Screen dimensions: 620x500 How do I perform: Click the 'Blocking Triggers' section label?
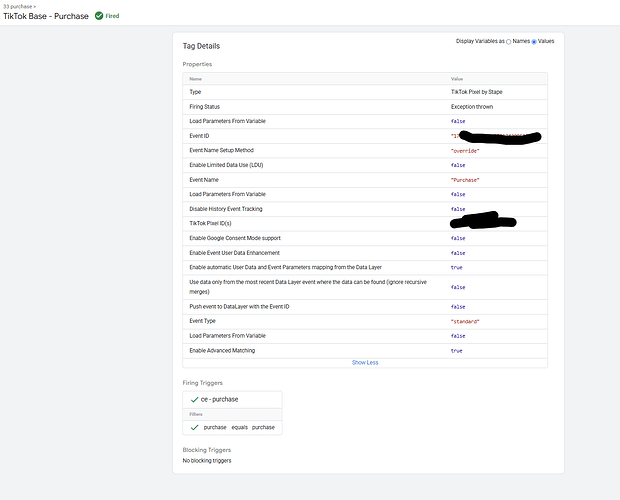(207, 450)
